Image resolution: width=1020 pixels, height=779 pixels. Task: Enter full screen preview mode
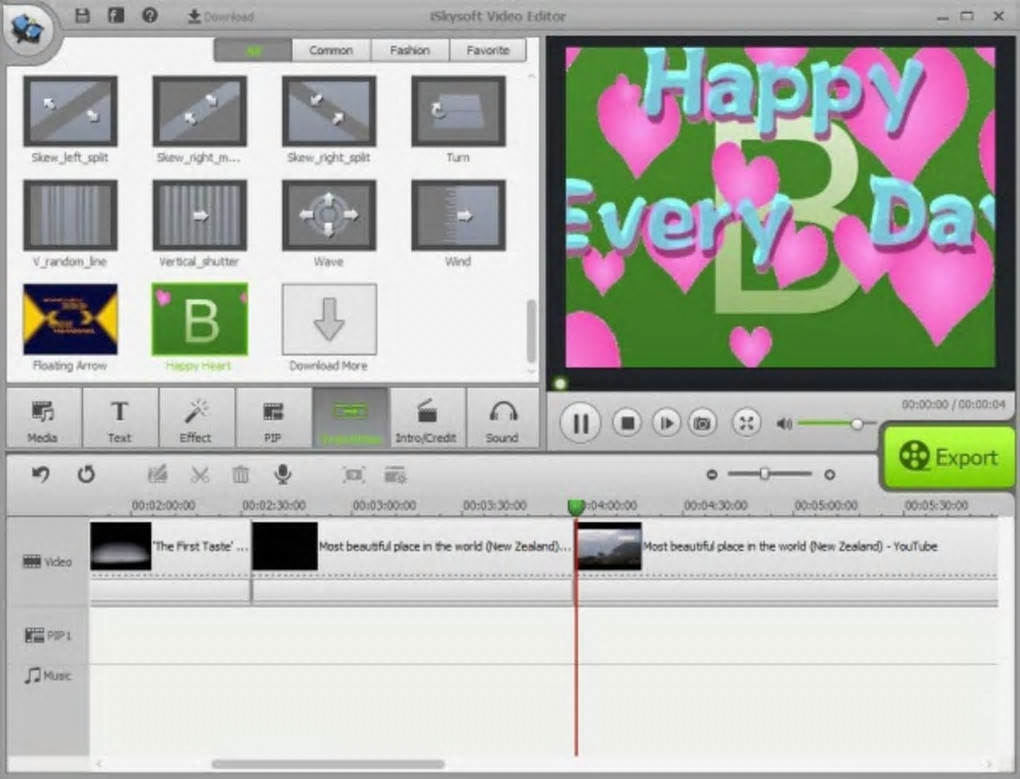pos(746,423)
